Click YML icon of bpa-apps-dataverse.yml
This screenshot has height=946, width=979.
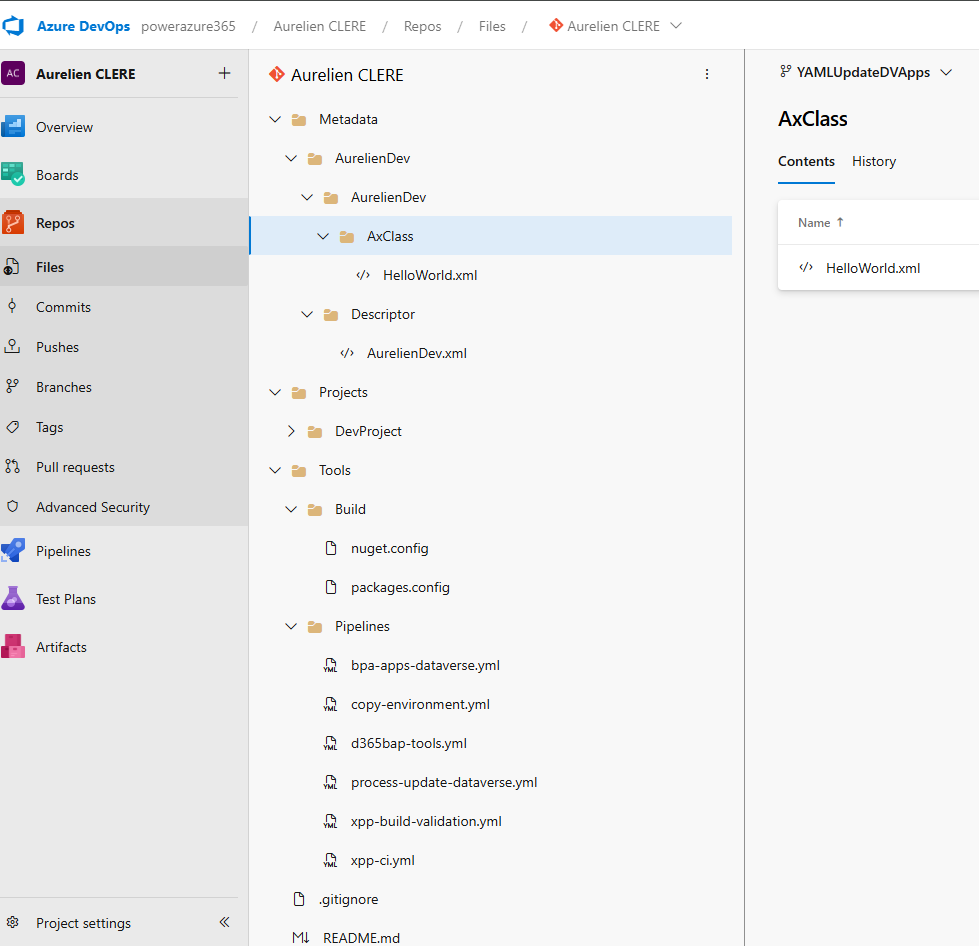click(330, 666)
